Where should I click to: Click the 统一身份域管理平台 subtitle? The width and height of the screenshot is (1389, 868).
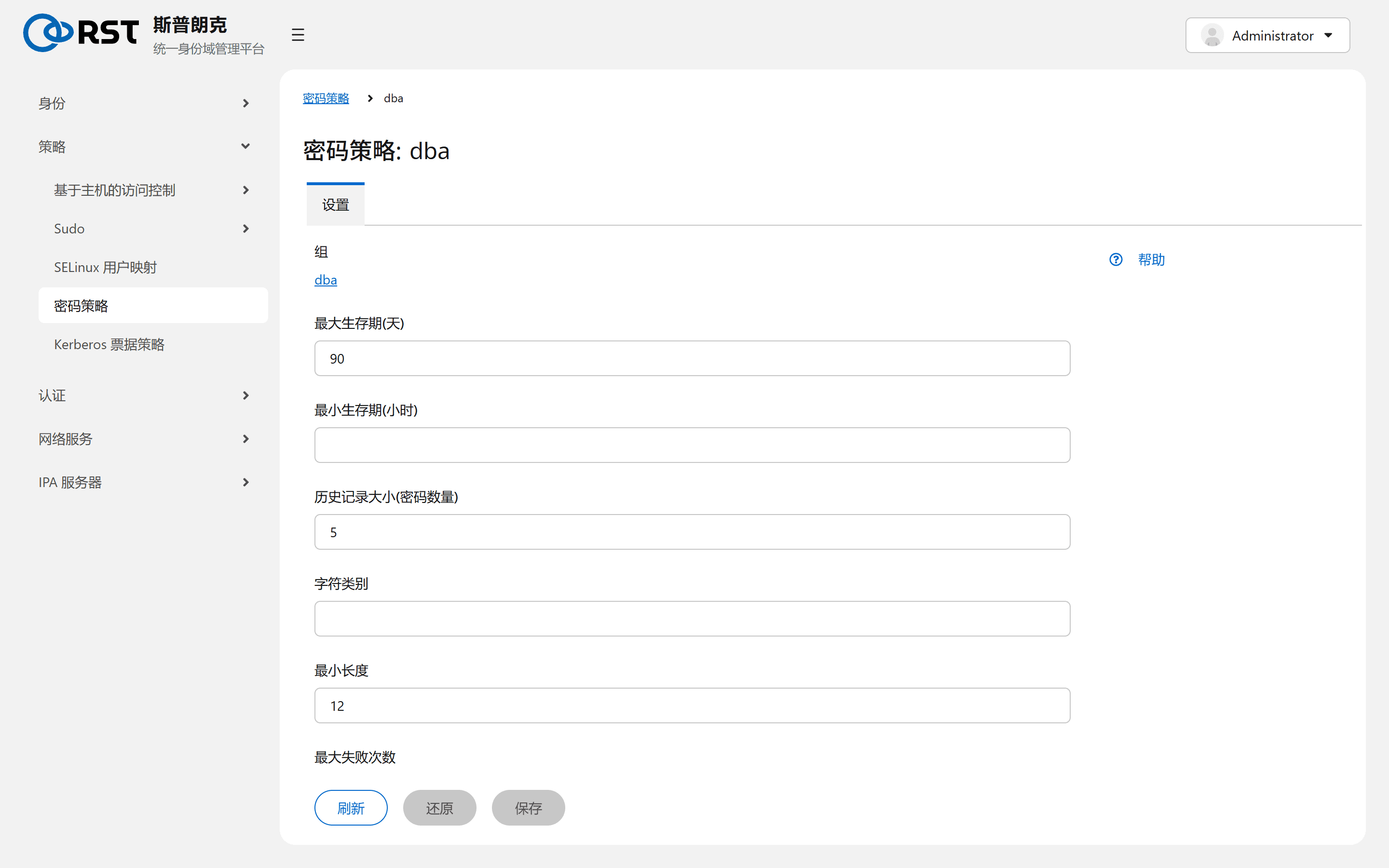click(x=208, y=49)
